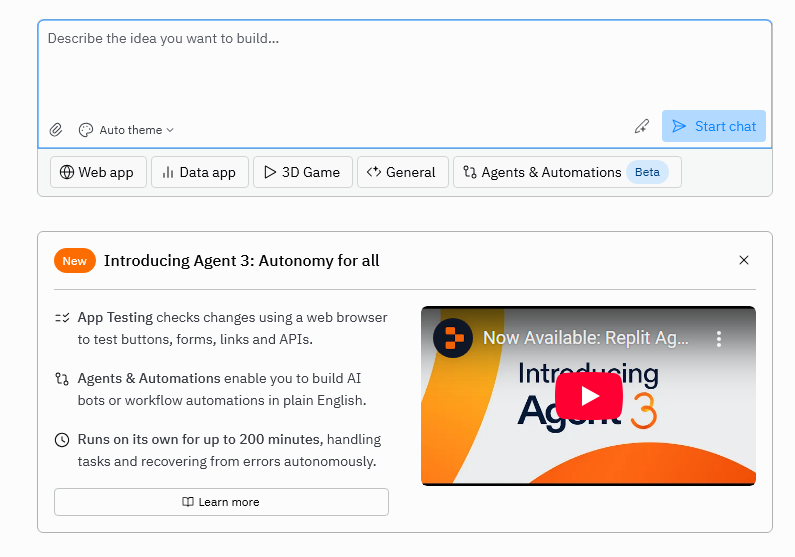Screen dimensions: 795x557
Task: Choose the Data app option
Action: pyautogui.click(x=198, y=172)
